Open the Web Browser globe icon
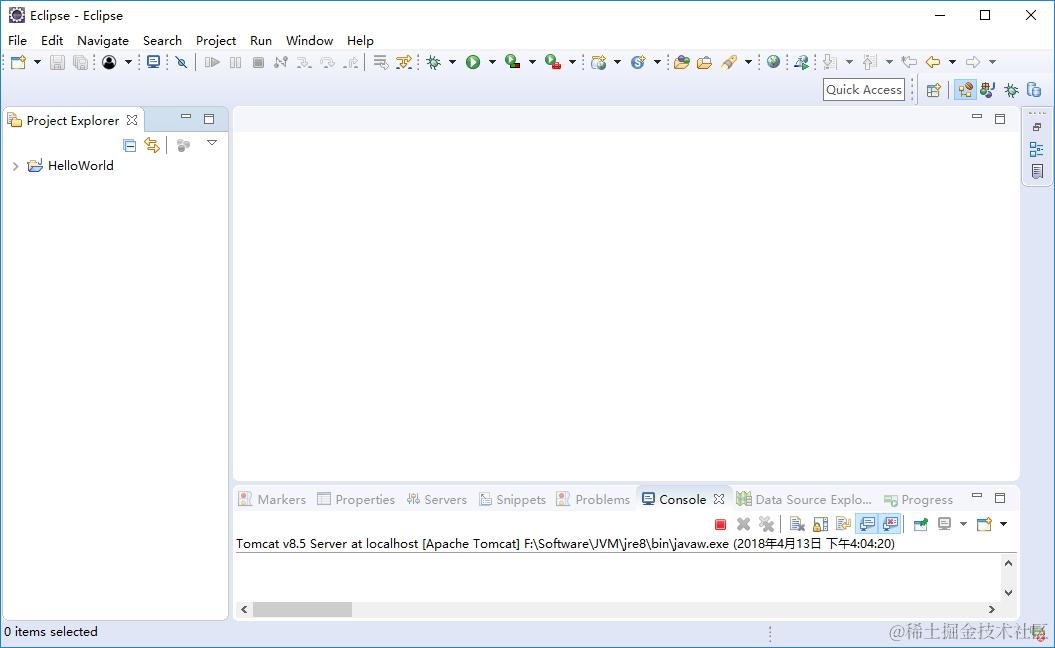Screen dimensions: 1055x648 pyautogui.click(x=774, y=63)
